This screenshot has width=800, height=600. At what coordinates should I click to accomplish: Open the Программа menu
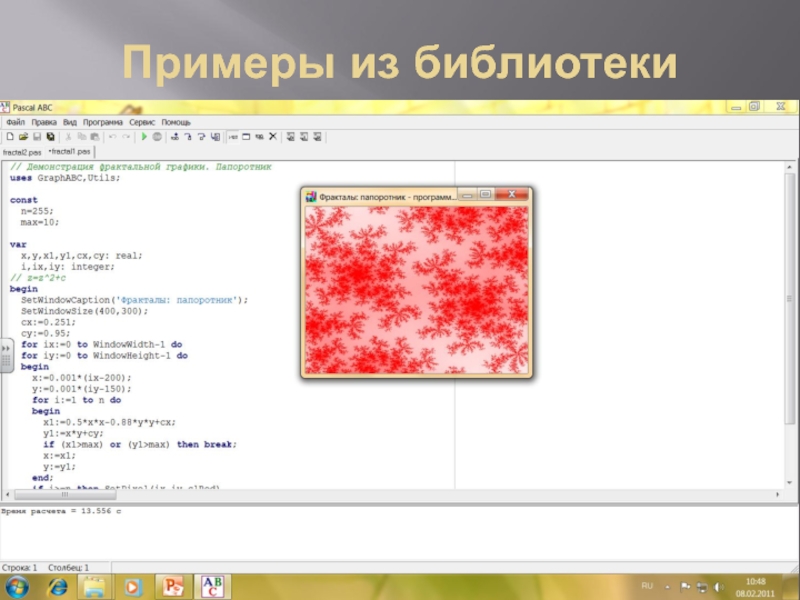coord(103,122)
